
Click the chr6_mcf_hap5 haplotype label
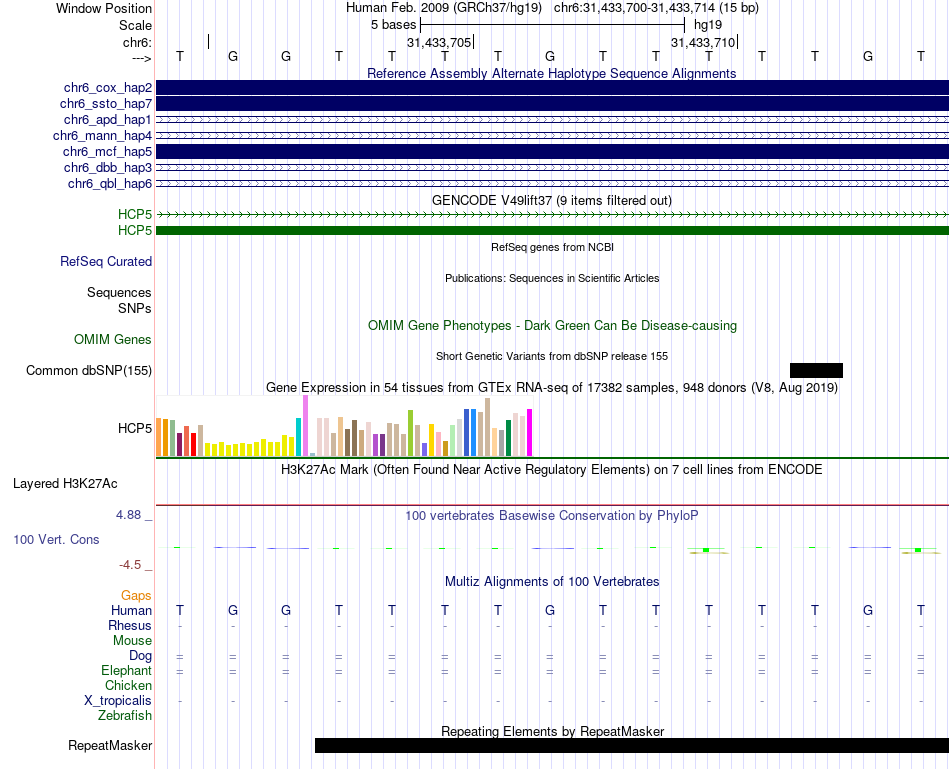pyautogui.click(x=107, y=151)
